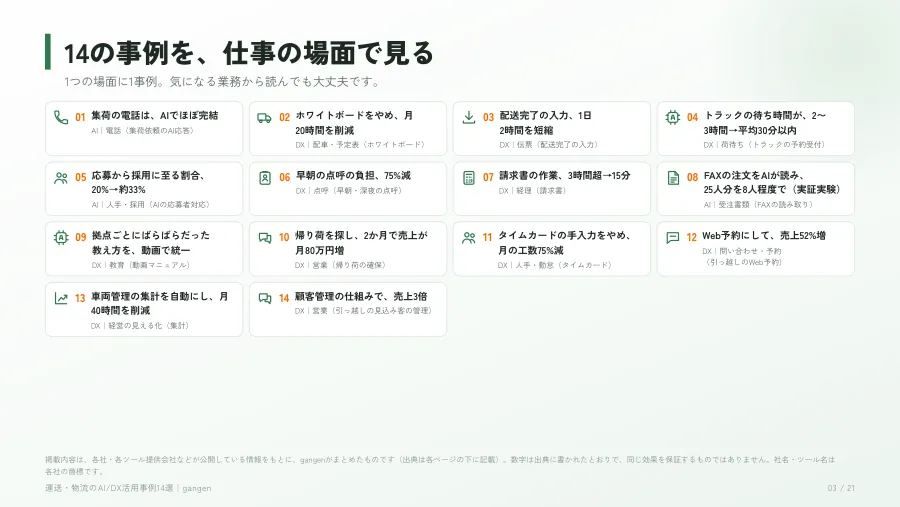Image resolution: width=900 pixels, height=507 pixels.
Task: Open the card 配送完了の入力、1日2時間を短縮
Action: tap(552, 129)
